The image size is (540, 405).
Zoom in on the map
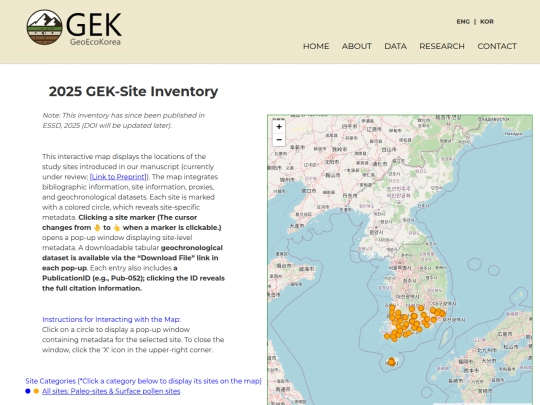point(279,127)
